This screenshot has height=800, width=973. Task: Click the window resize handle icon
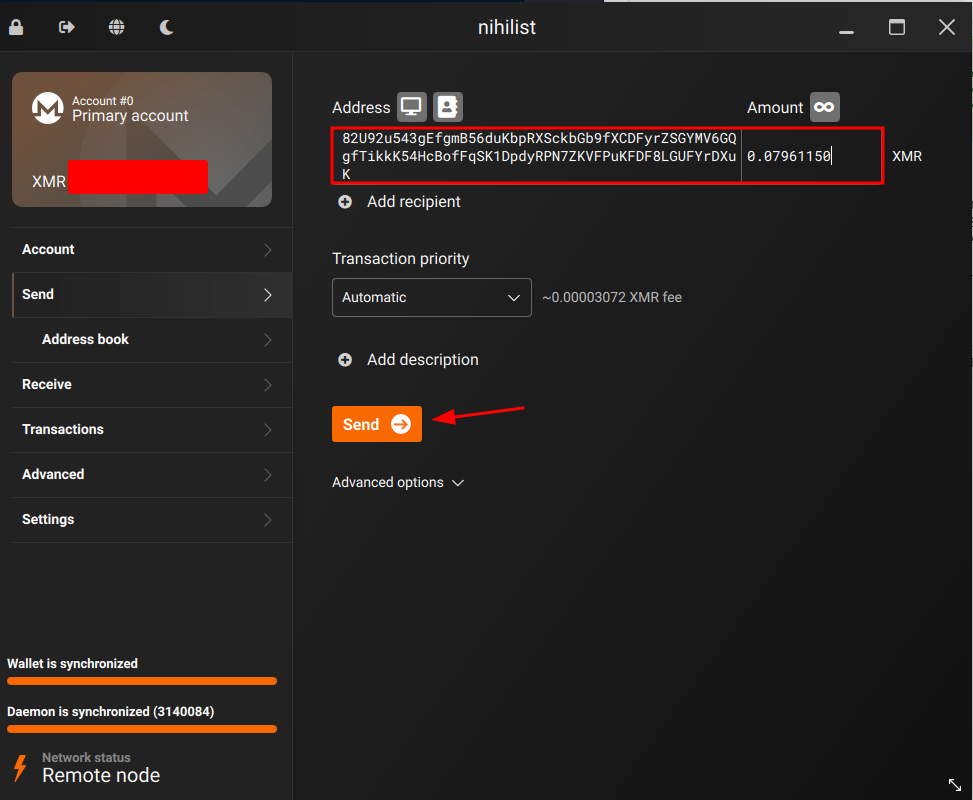pyautogui.click(x=954, y=784)
